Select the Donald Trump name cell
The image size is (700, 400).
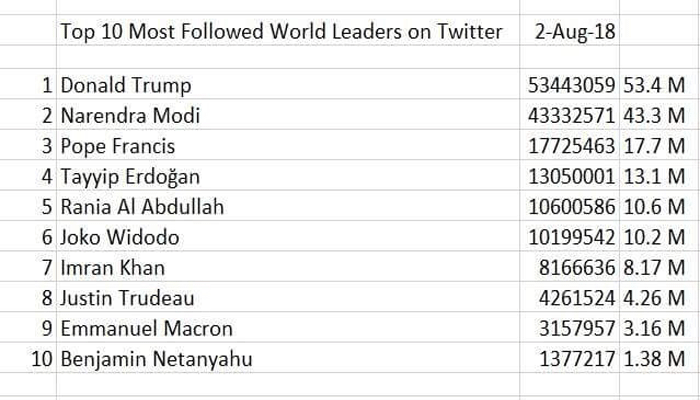coord(125,86)
